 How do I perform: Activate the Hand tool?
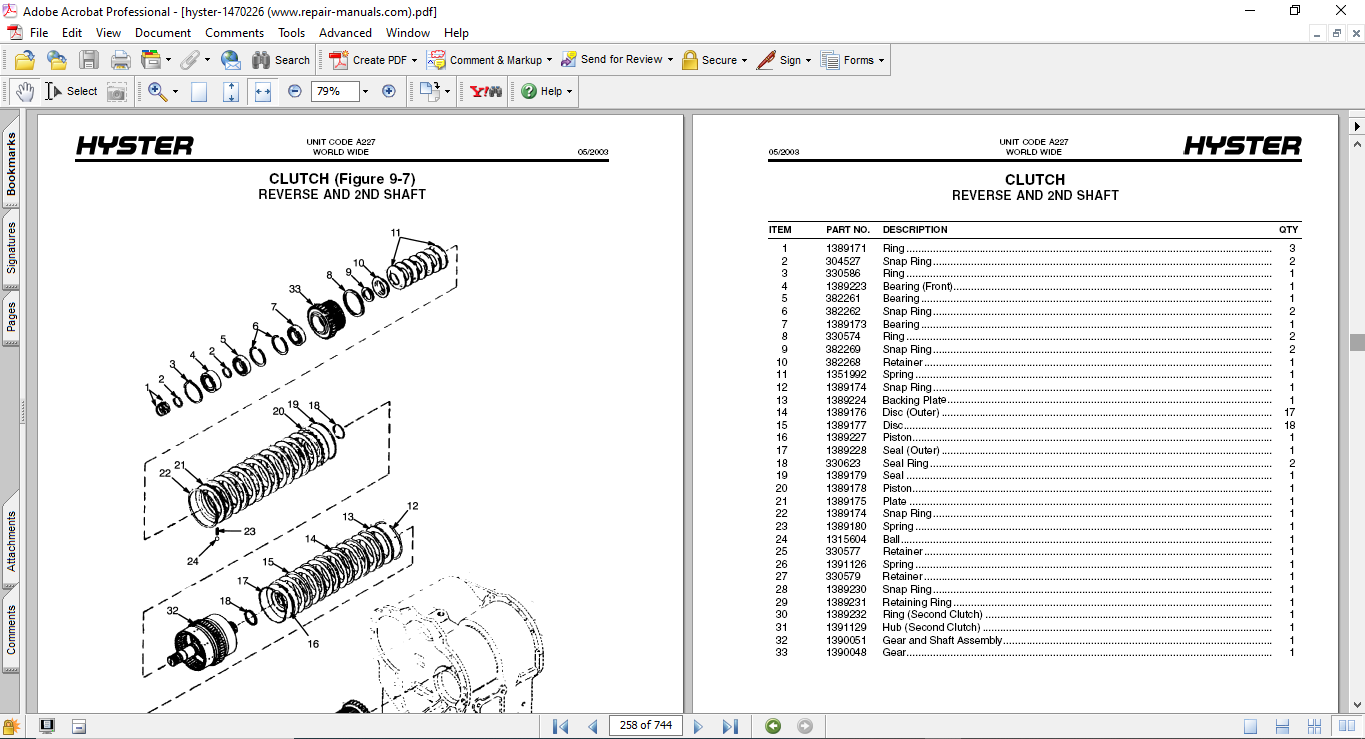(x=25, y=91)
